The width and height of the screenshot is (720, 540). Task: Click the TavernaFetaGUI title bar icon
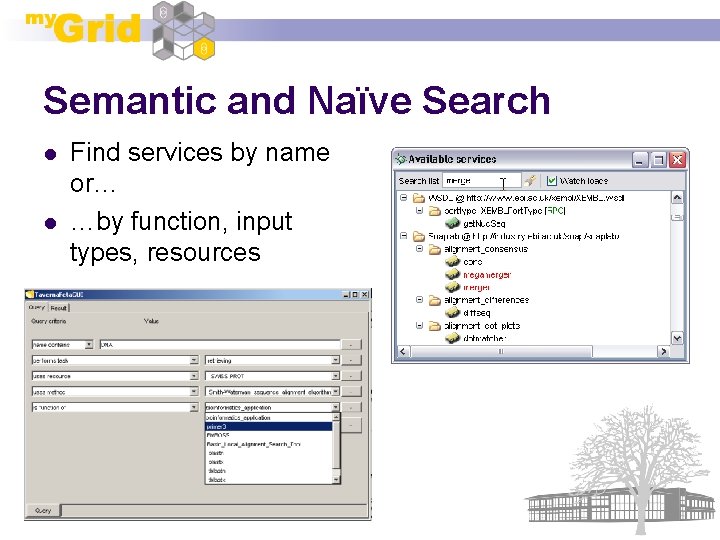pos(30,294)
